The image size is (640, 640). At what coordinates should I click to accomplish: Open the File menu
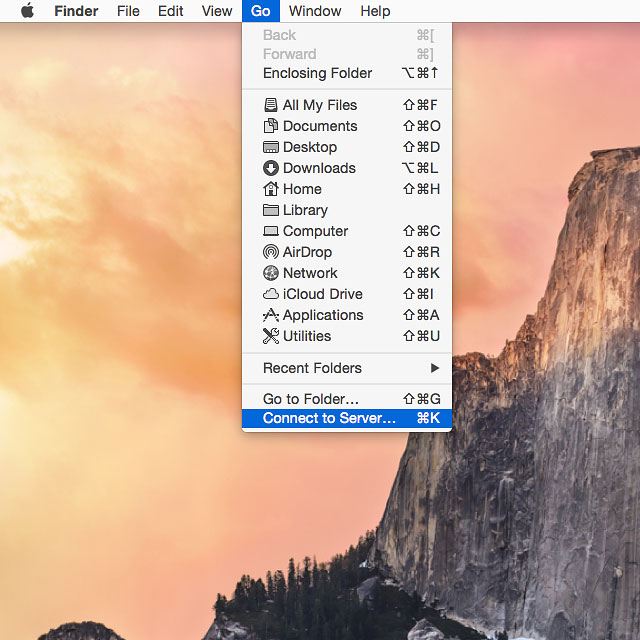pos(128,11)
